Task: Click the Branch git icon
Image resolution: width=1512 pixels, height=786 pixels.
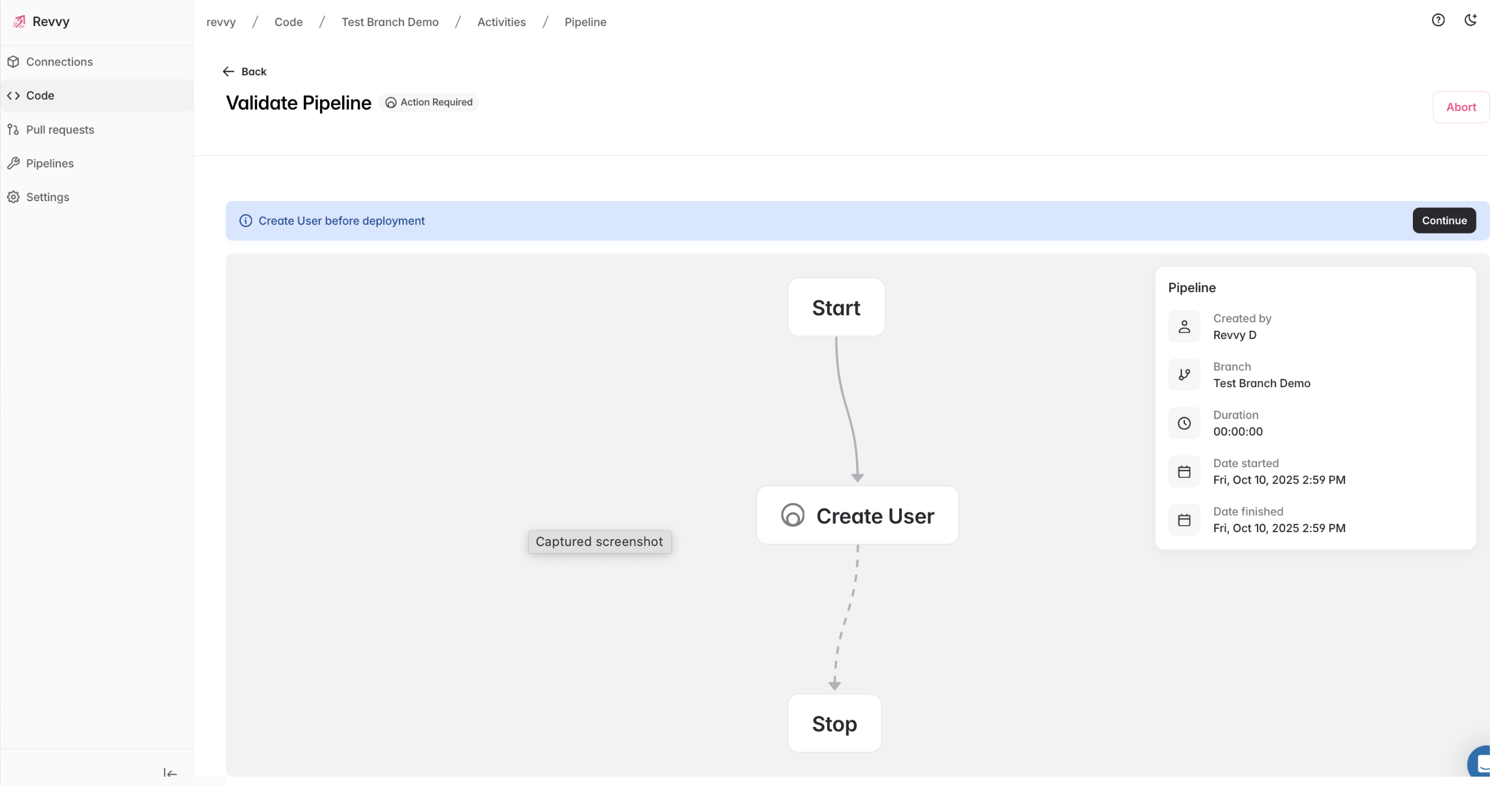Action: click(1184, 374)
